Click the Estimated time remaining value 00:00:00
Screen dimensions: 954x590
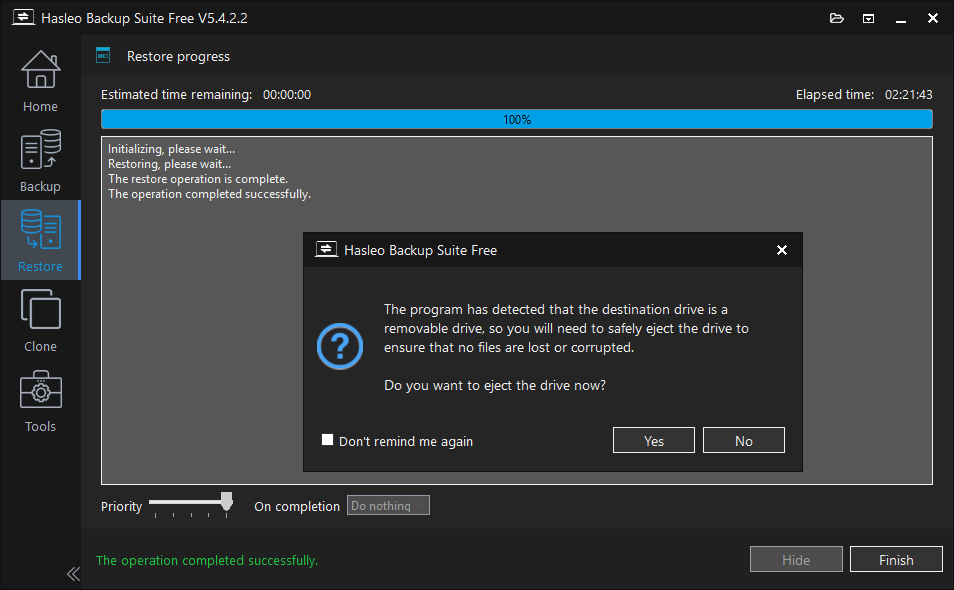coord(287,94)
